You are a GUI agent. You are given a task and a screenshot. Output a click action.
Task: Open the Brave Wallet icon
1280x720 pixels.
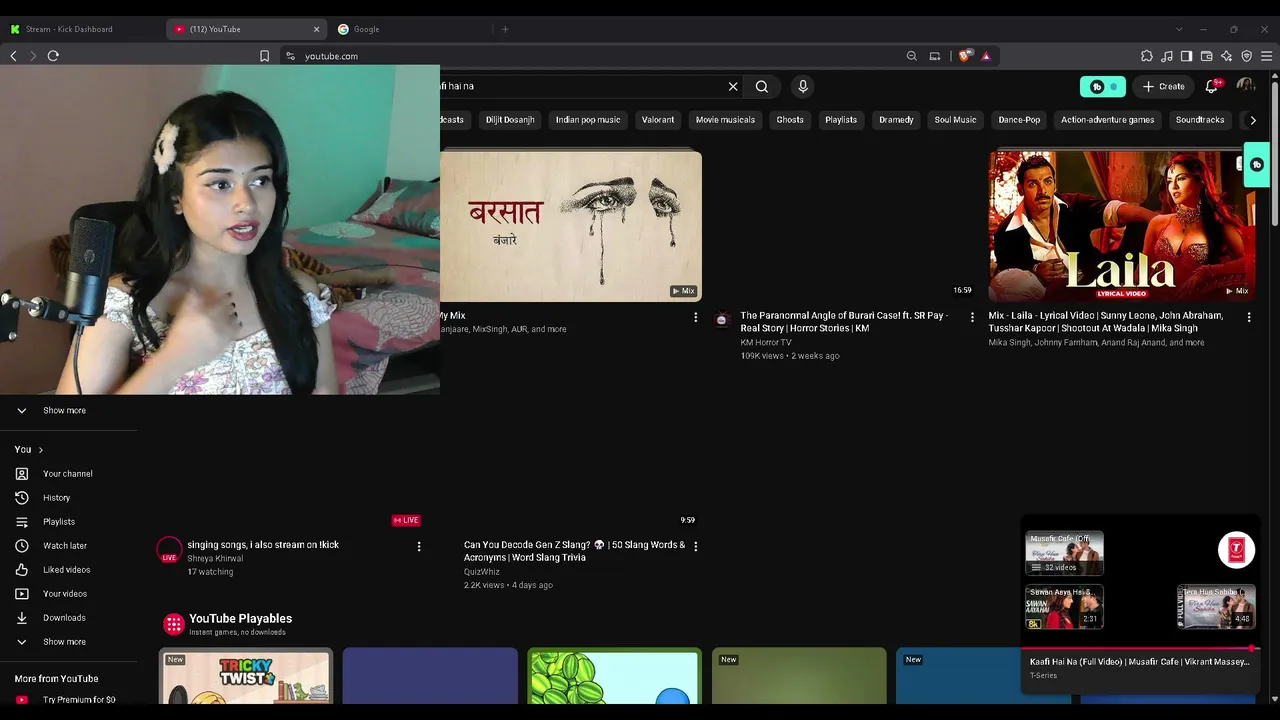(x=1206, y=56)
